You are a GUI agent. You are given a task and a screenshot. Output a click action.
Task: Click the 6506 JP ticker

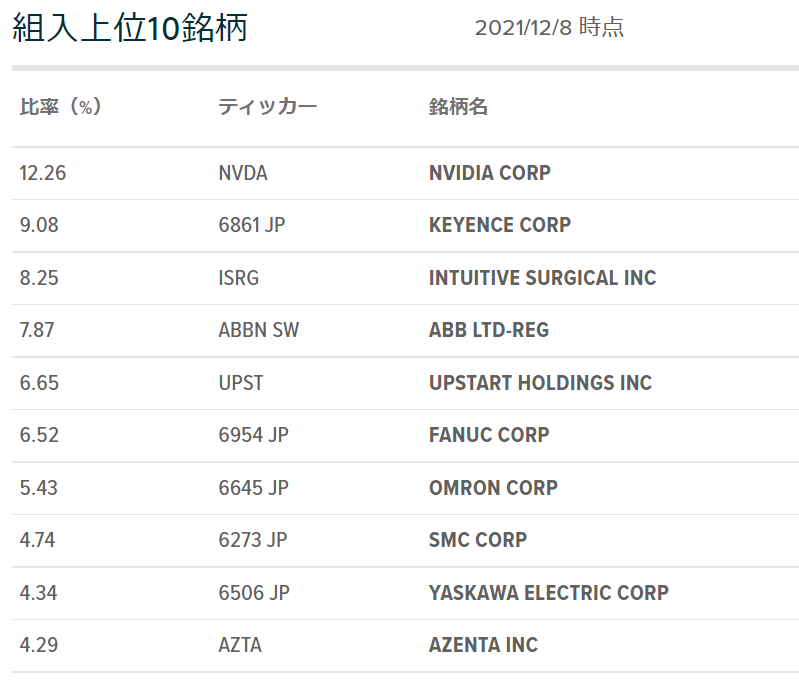pyautogui.click(x=254, y=593)
